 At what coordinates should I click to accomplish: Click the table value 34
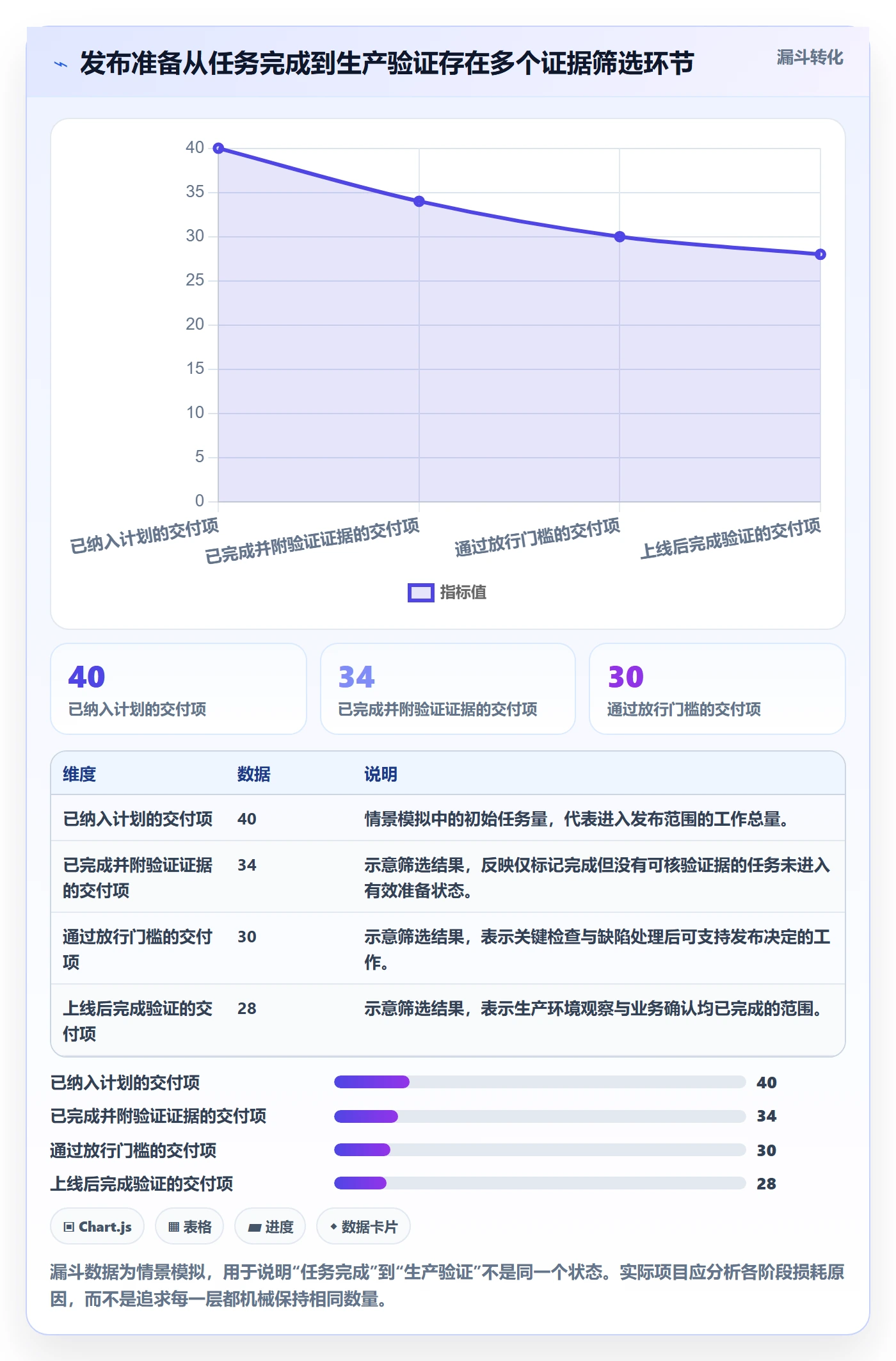click(x=247, y=866)
